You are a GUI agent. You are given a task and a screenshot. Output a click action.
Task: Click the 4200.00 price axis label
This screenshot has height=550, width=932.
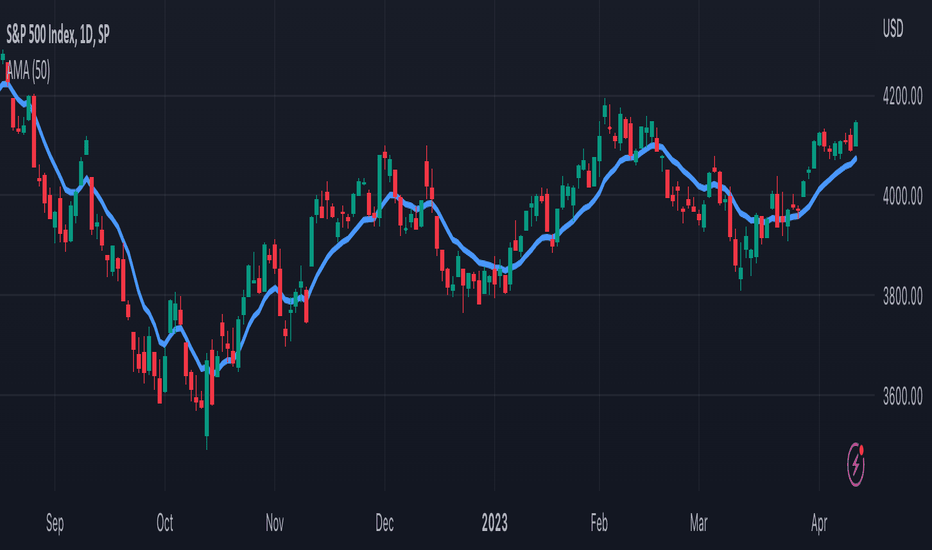point(902,96)
